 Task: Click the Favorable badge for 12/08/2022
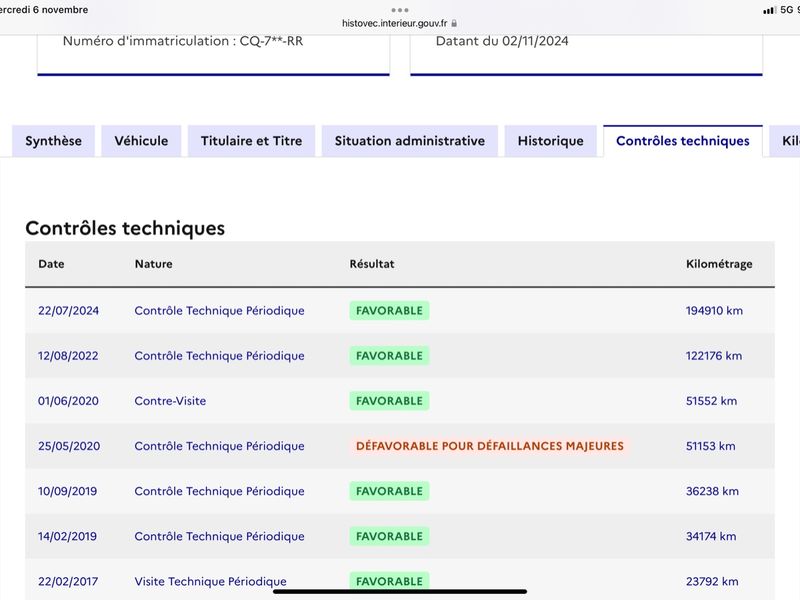pos(389,356)
